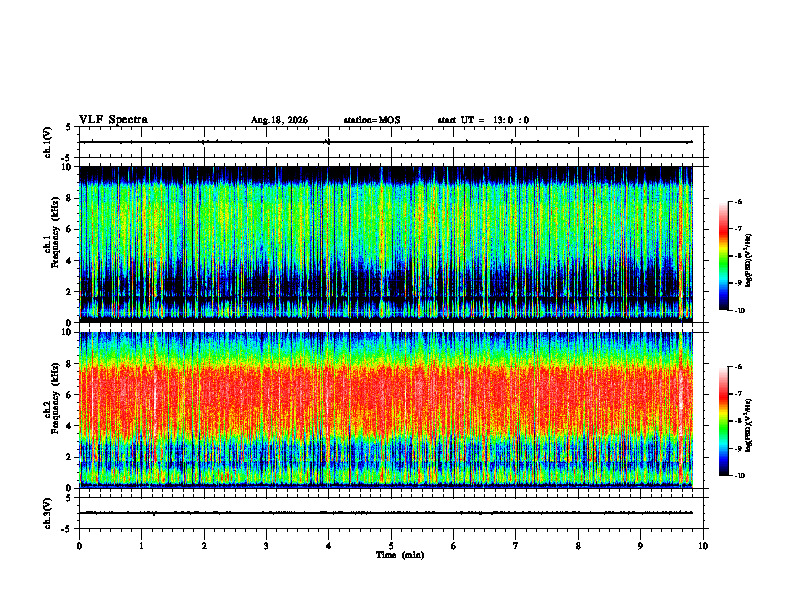The height and width of the screenshot is (612, 792).
Task: Click the x-axis tick label "0"
Action: 79,546
